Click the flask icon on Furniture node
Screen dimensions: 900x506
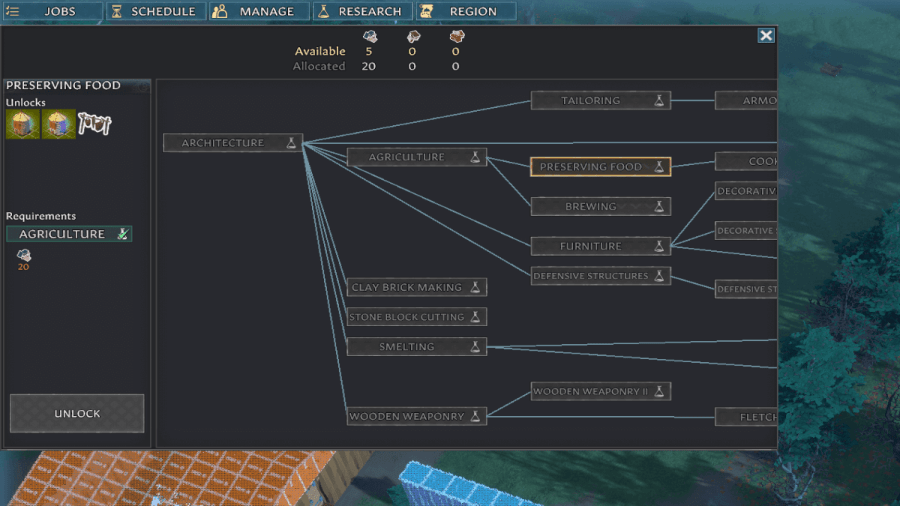[x=659, y=247]
